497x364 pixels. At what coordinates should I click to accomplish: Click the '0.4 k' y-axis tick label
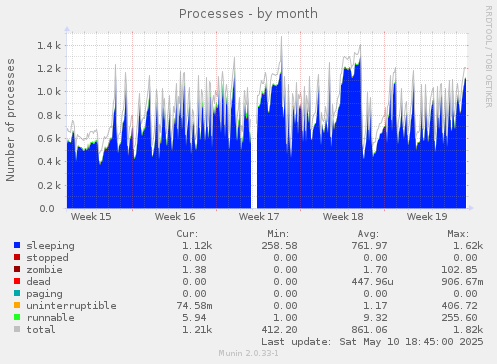tap(49, 162)
